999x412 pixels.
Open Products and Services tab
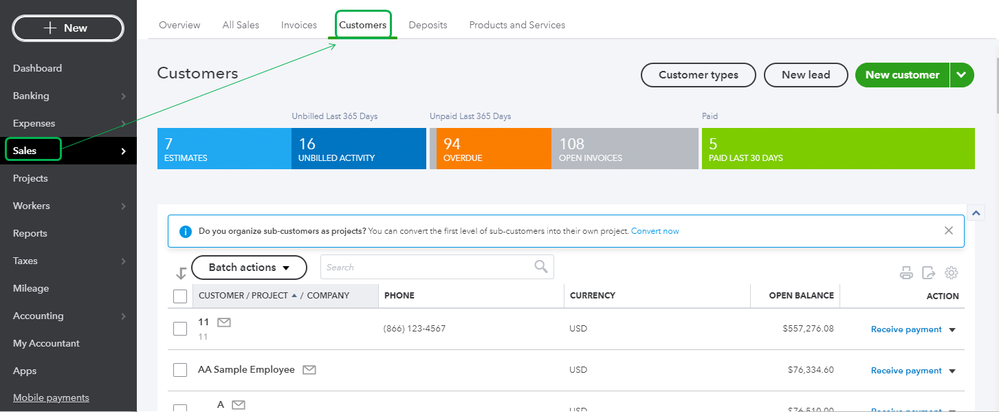[x=517, y=25]
